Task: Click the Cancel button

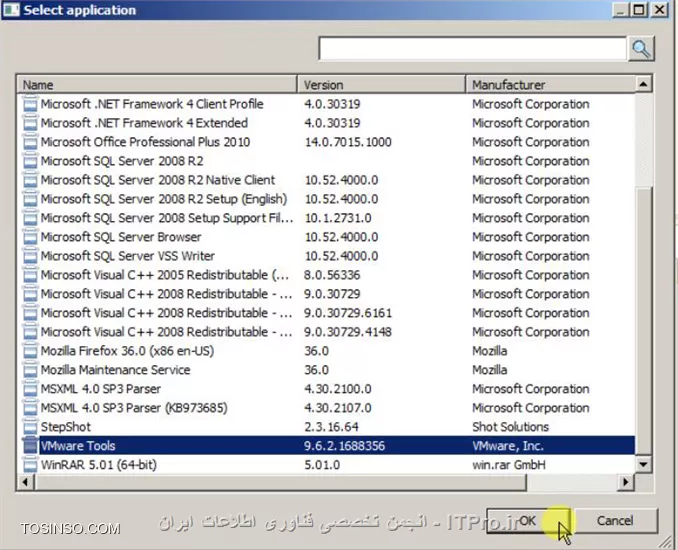Action: click(615, 521)
